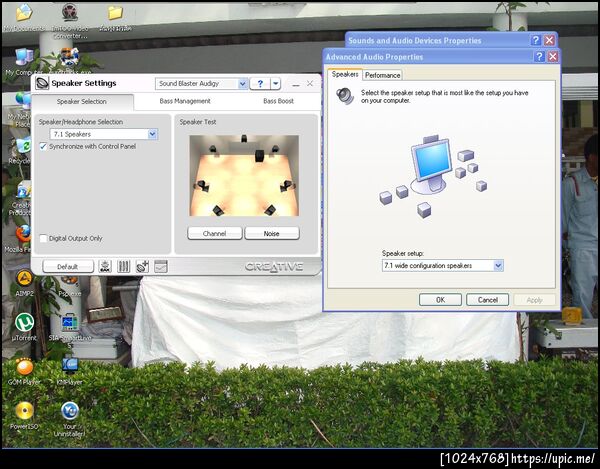Screen dimensions: 600x469
Task: Click the last window-shaped icon in Creative toolbar
Action: tap(161, 266)
